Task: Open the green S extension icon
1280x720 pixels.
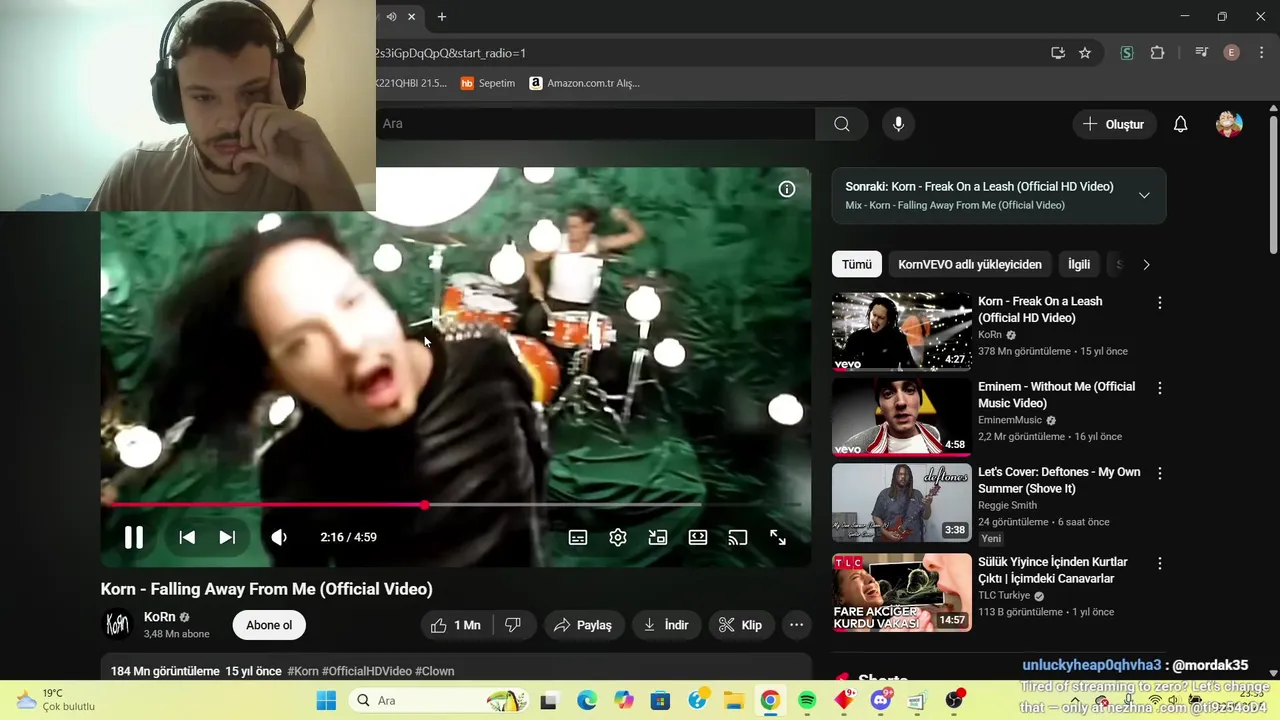Action: pyautogui.click(x=1127, y=53)
